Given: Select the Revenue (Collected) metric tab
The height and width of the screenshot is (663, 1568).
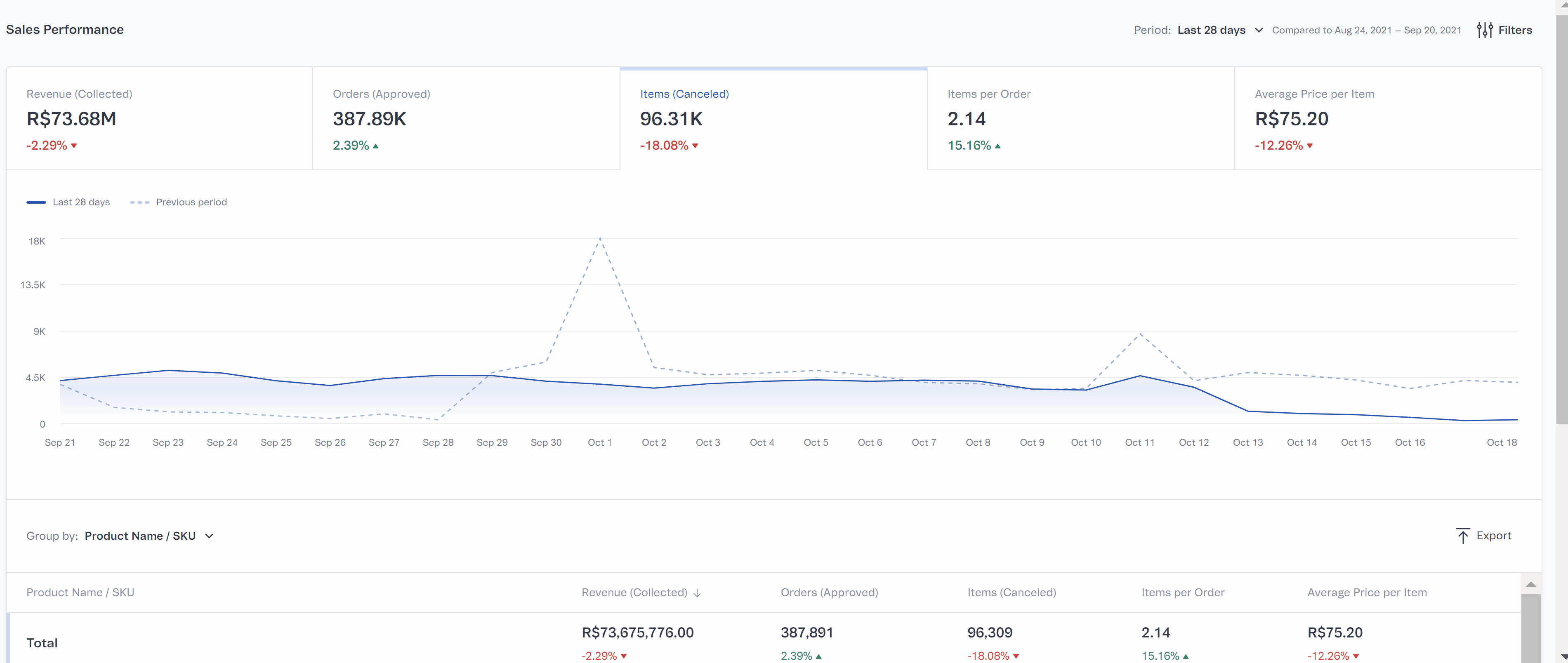Looking at the screenshot, I should click(x=160, y=119).
